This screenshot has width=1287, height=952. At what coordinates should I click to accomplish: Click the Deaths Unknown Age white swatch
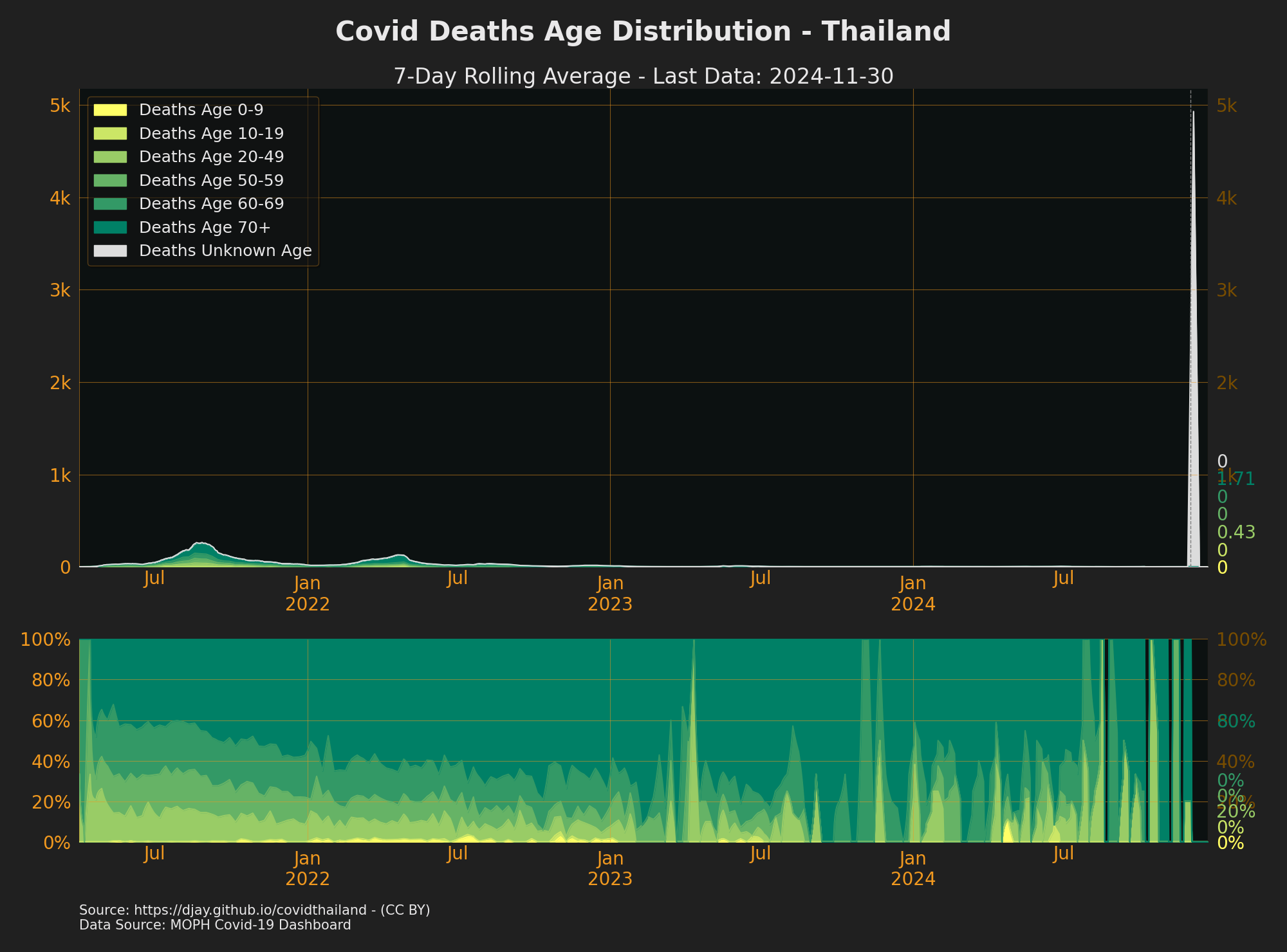[110, 251]
